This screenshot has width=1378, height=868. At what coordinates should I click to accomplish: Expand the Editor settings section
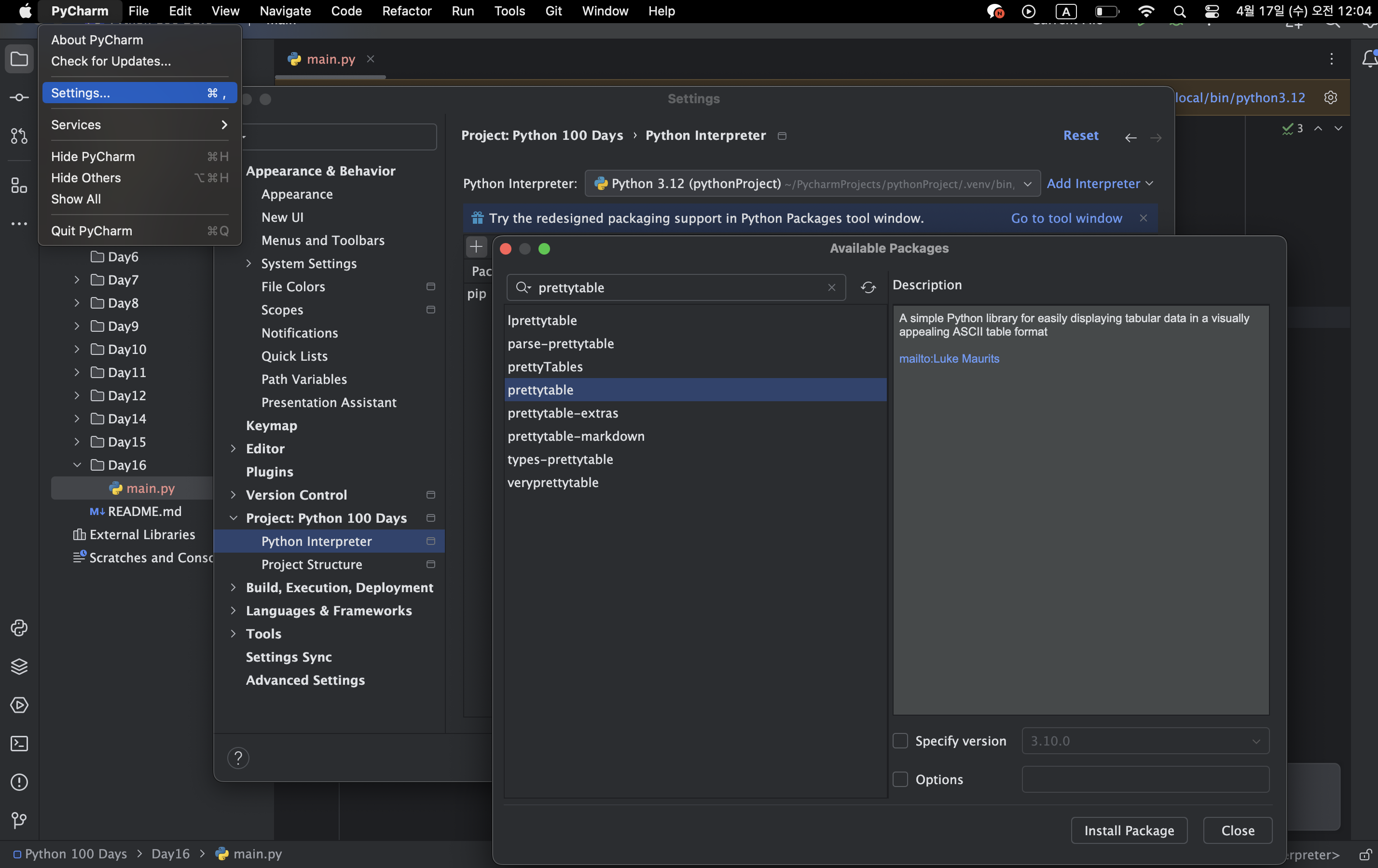233,449
